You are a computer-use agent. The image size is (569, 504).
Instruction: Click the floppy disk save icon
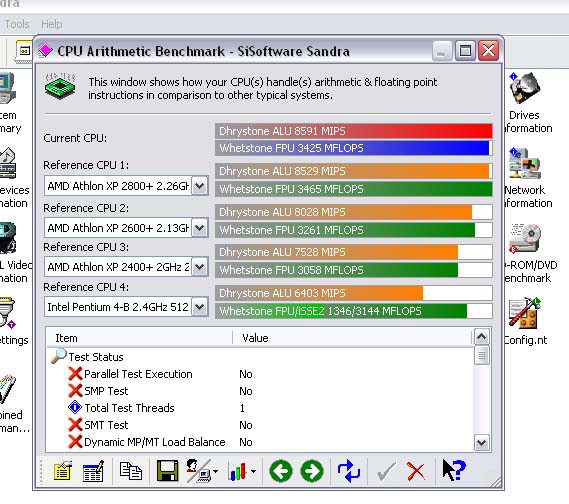[167, 471]
